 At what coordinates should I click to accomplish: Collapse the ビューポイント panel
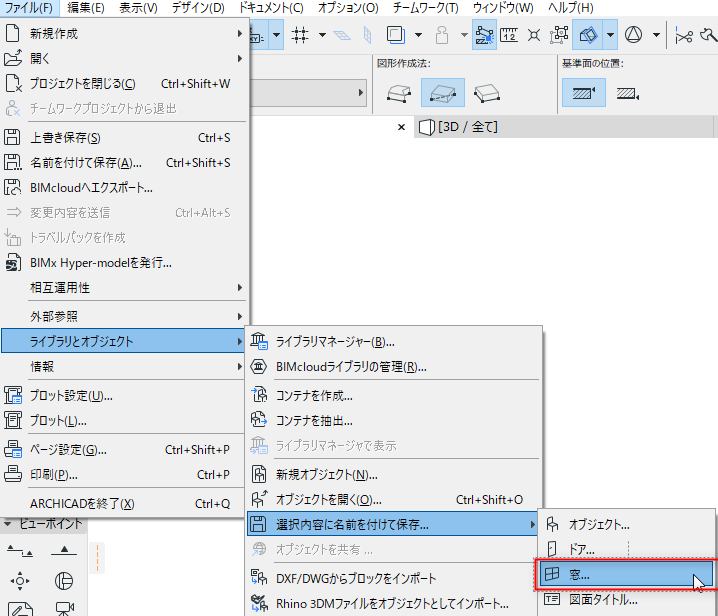coord(7,523)
